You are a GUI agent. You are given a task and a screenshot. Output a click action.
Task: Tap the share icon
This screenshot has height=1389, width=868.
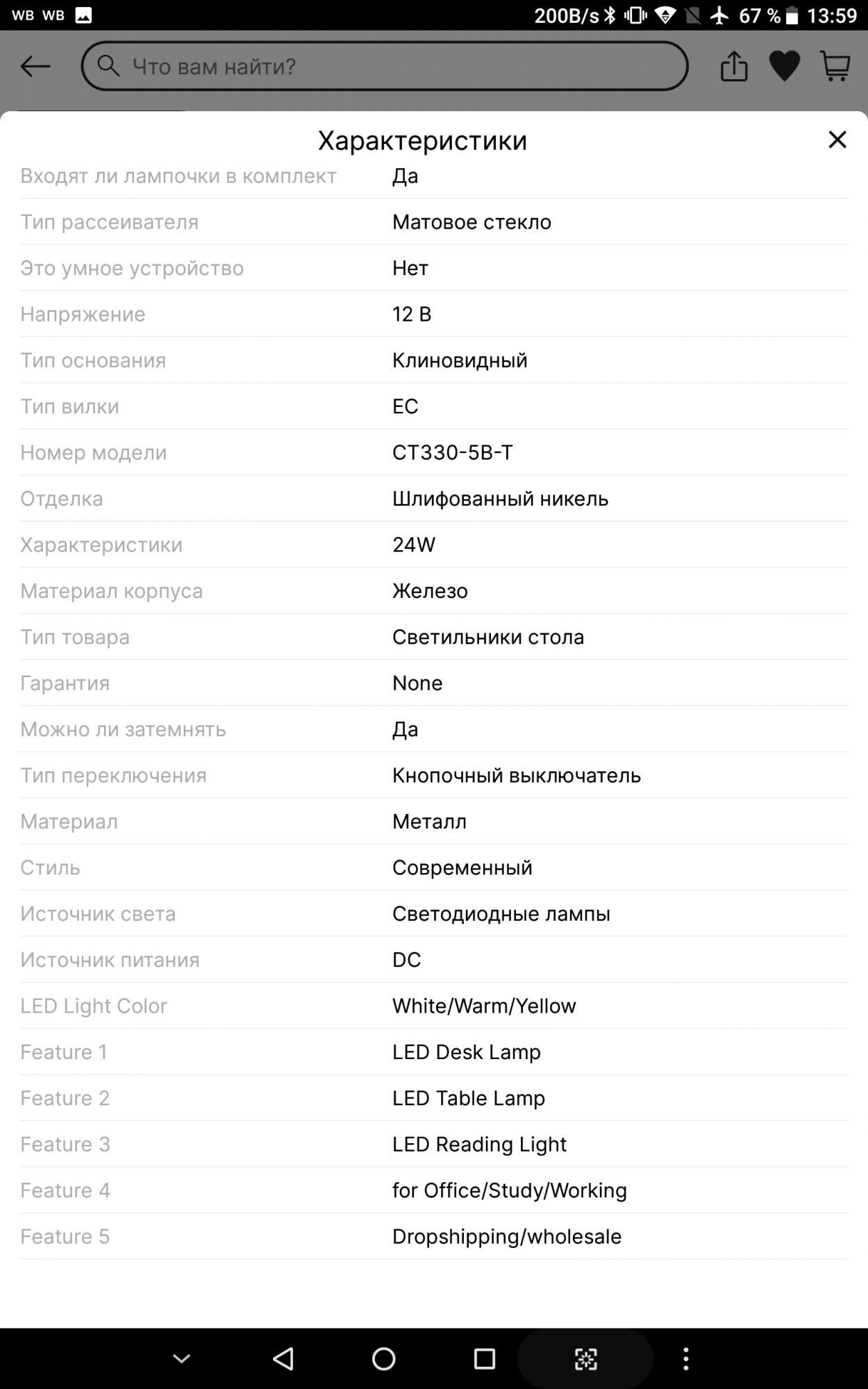coord(734,67)
